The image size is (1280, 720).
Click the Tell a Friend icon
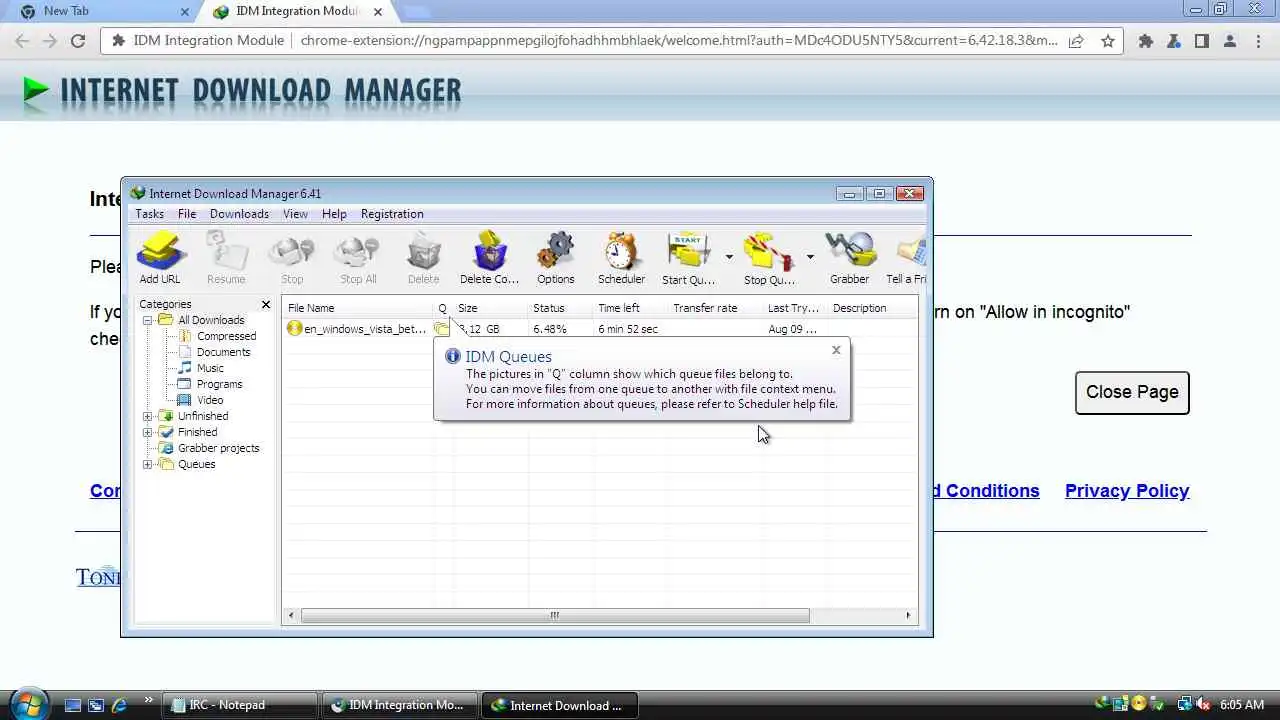coord(906,258)
